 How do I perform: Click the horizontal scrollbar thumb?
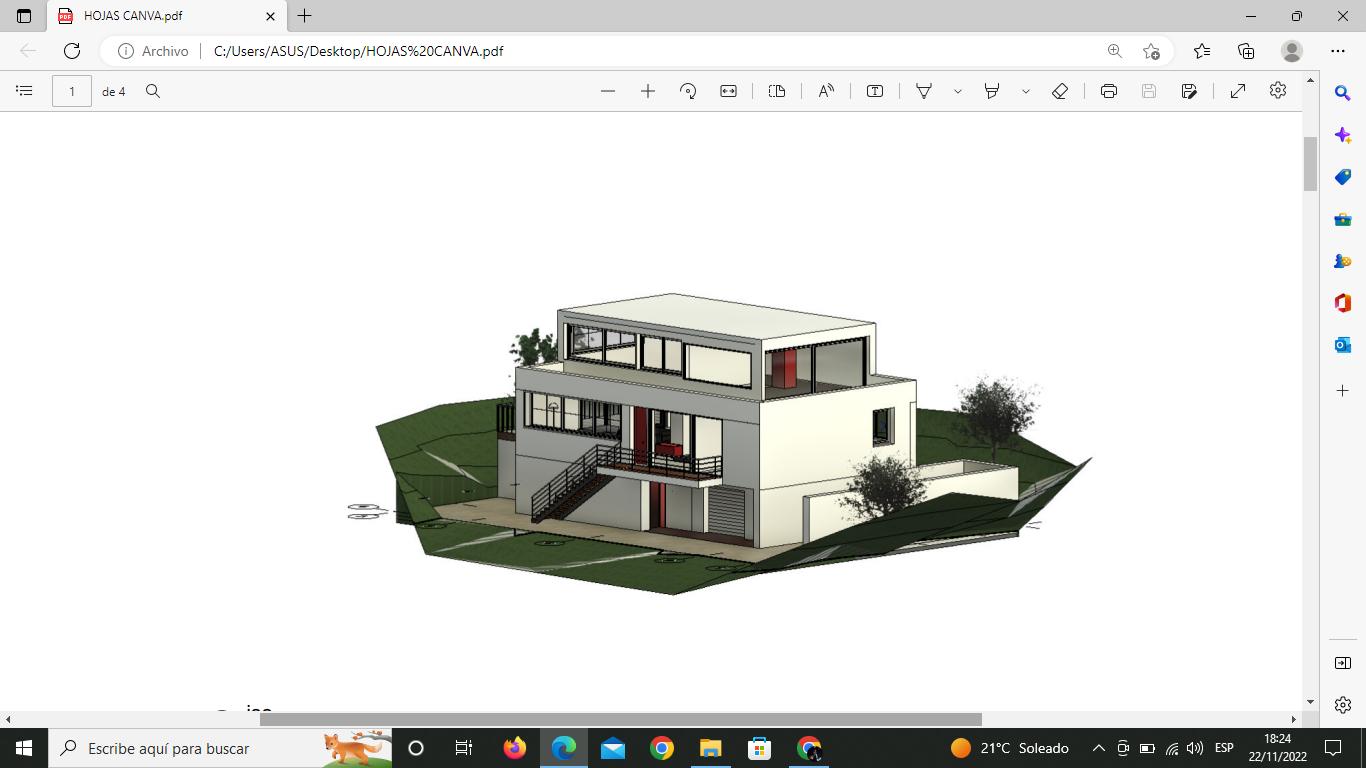(620, 719)
